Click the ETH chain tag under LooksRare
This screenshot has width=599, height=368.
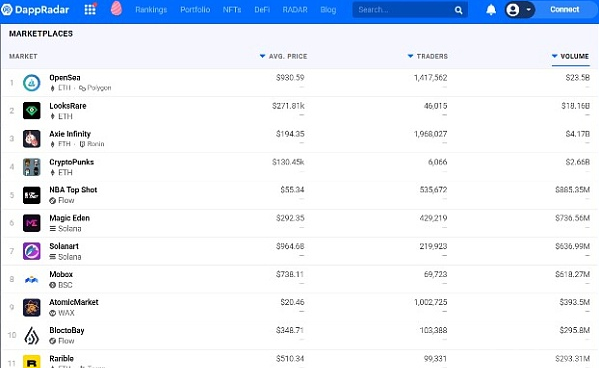[61, 116]
